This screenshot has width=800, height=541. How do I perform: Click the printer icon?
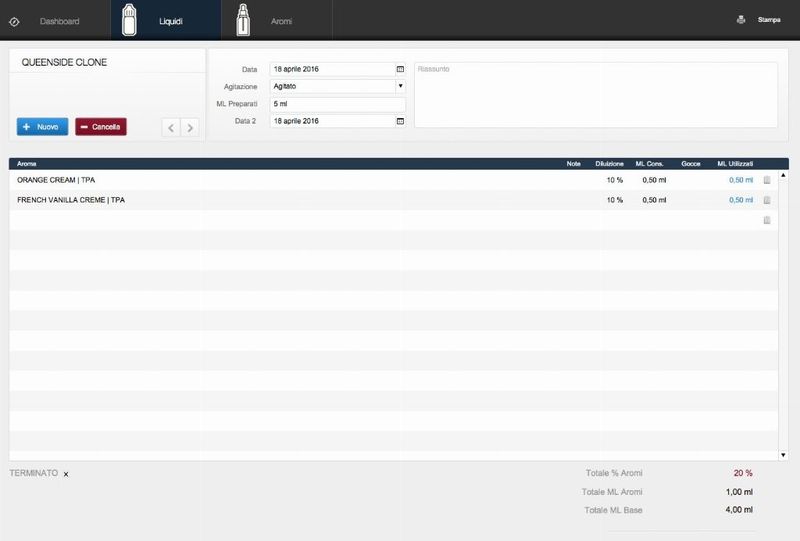pyautogui.click(x=741, y=20)
